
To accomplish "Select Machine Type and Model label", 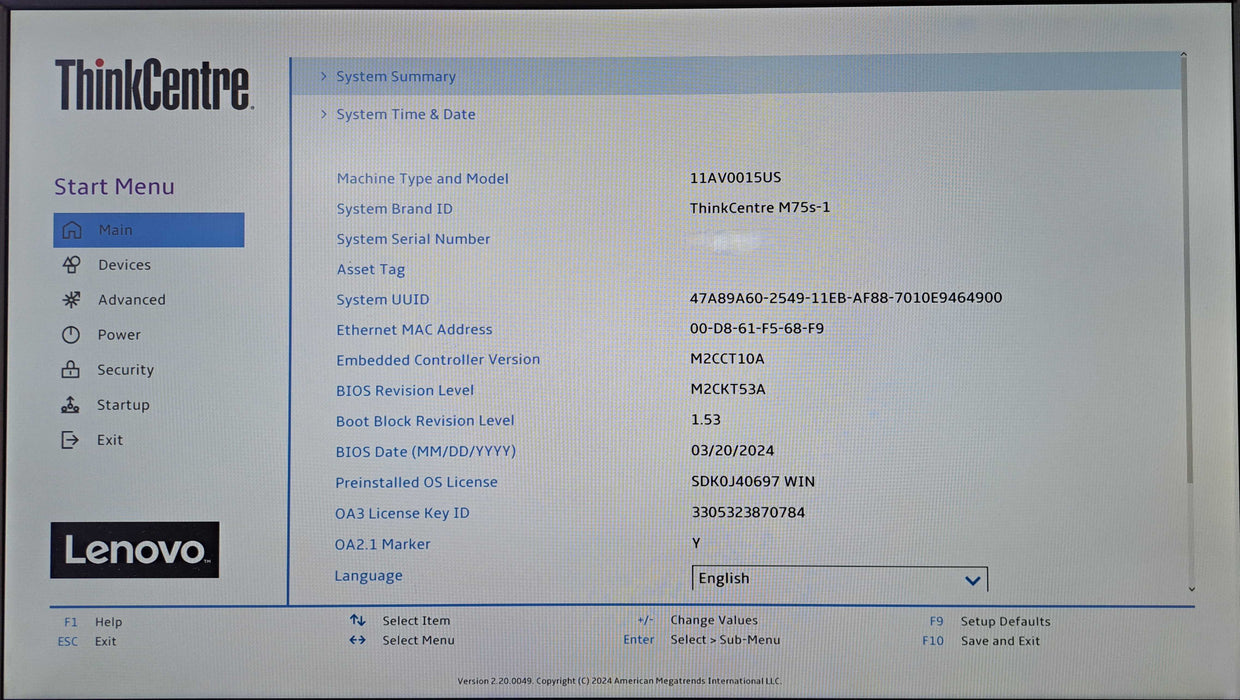I will pos(422,179).
